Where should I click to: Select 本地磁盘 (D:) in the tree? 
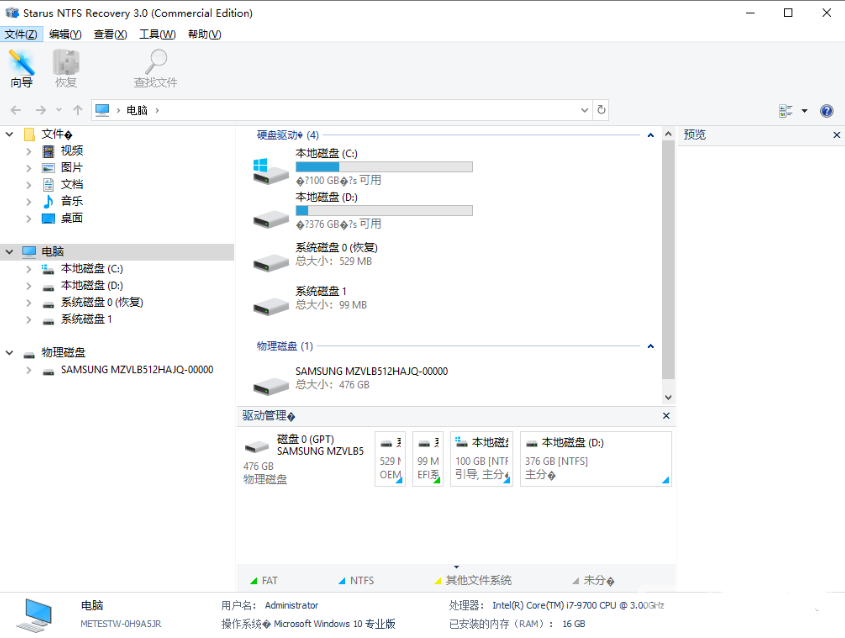(92, 285)
